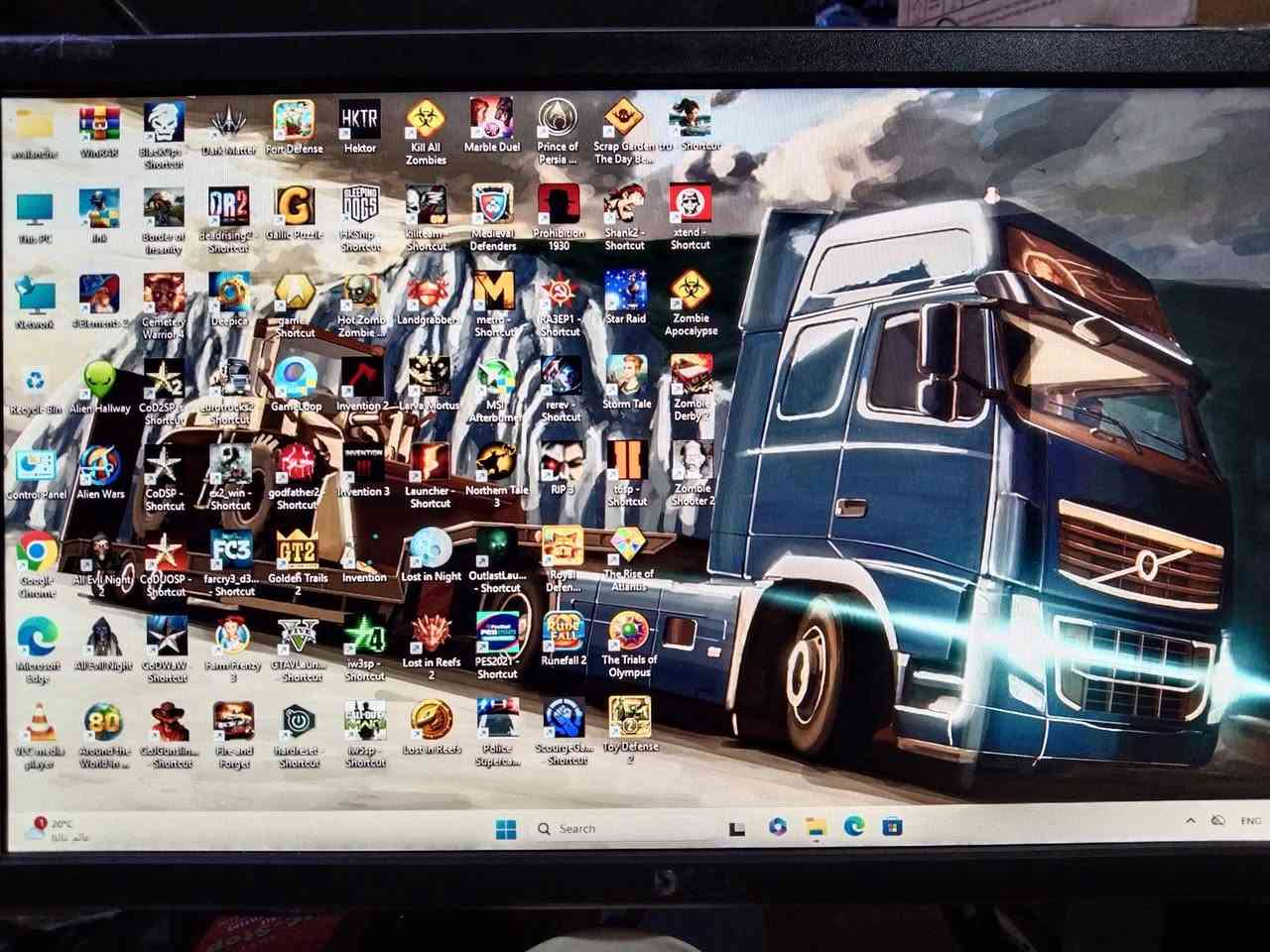1270x952 pixels.
Task: Select the PES2021 shortcut icon
Action: point(497,636)
